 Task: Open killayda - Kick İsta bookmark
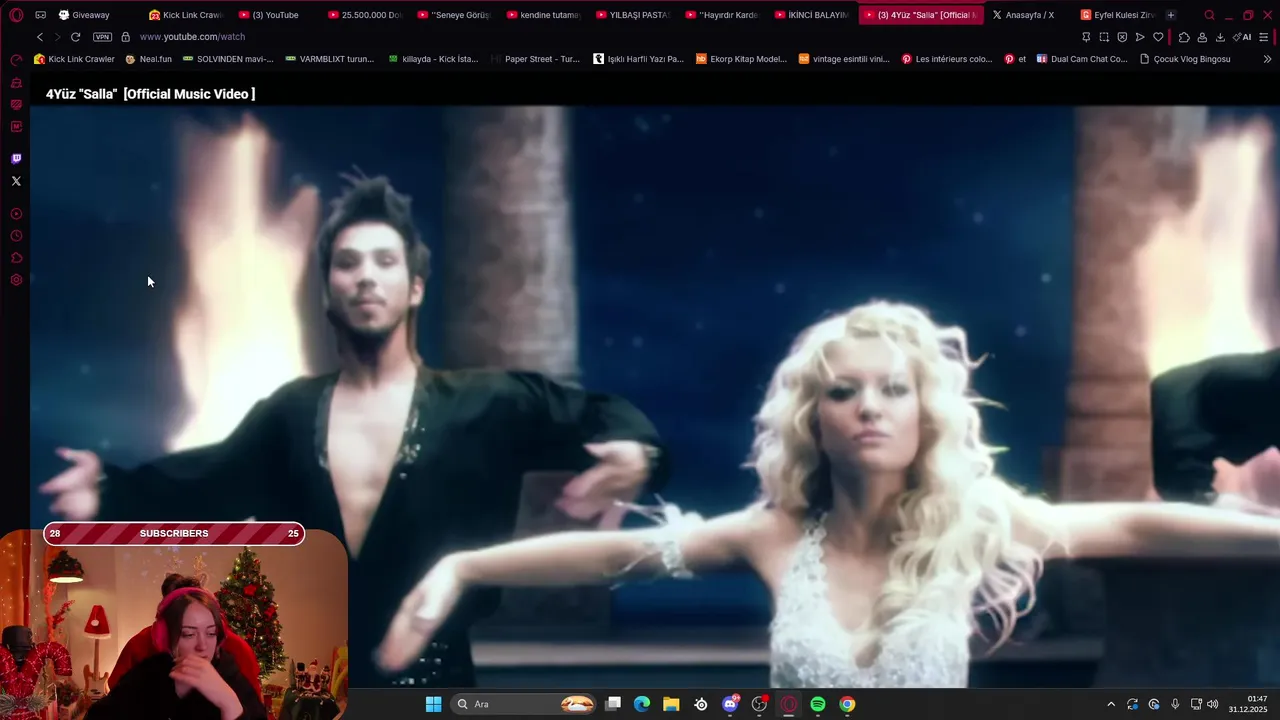point(433,59)
